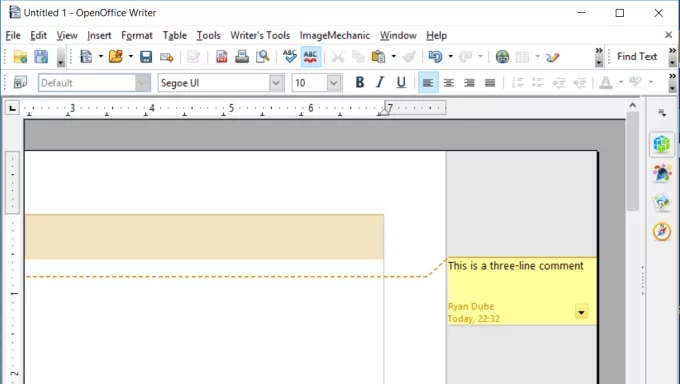This screenshot has width=680, height=384.
Task: Toggle Italic formatting
Action: click(x=380, y=82)
